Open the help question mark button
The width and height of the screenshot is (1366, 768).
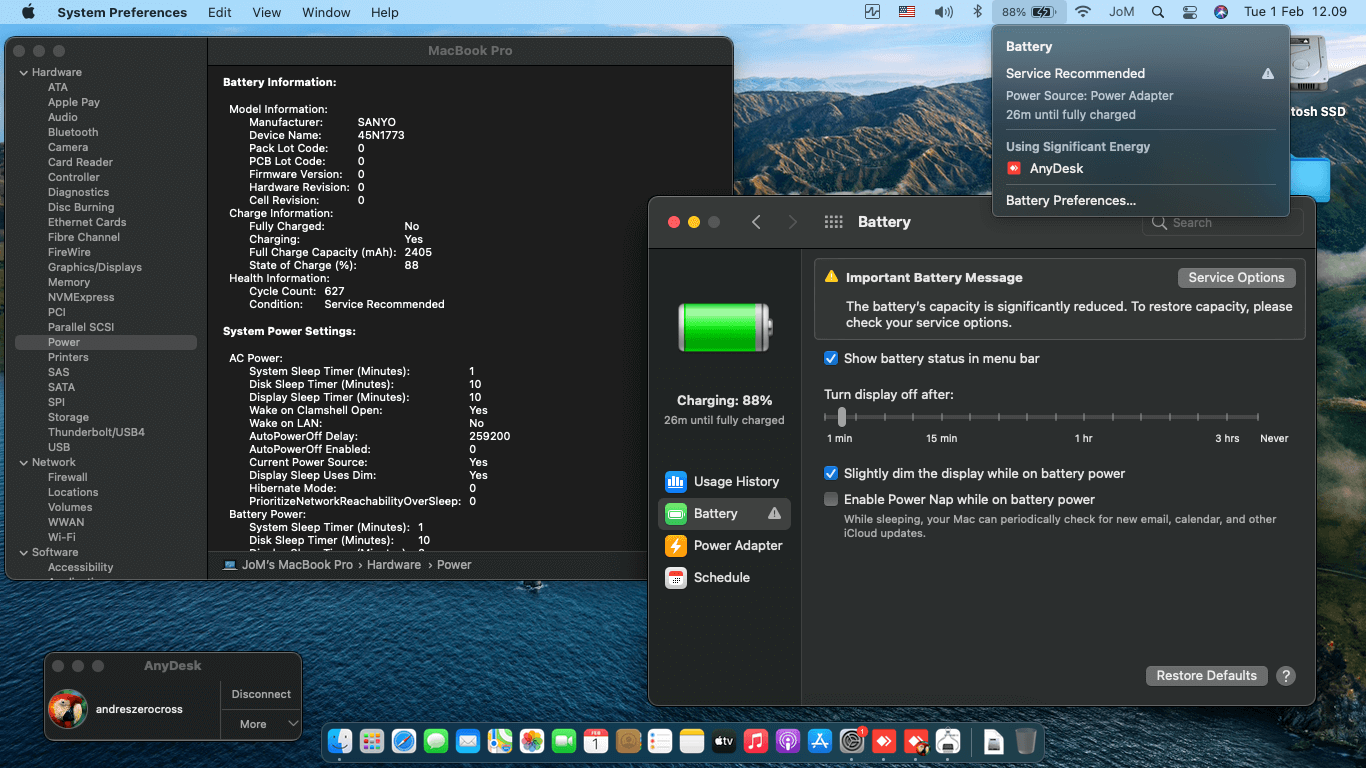click(x=1286, y=676)
